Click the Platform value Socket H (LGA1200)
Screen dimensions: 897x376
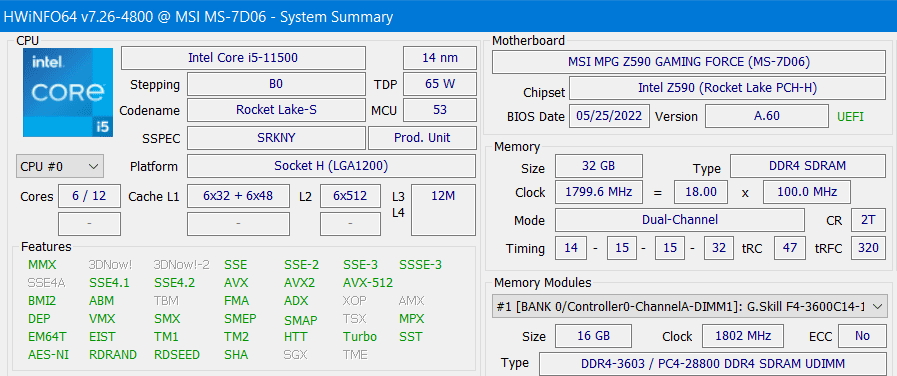coord(331,167)
